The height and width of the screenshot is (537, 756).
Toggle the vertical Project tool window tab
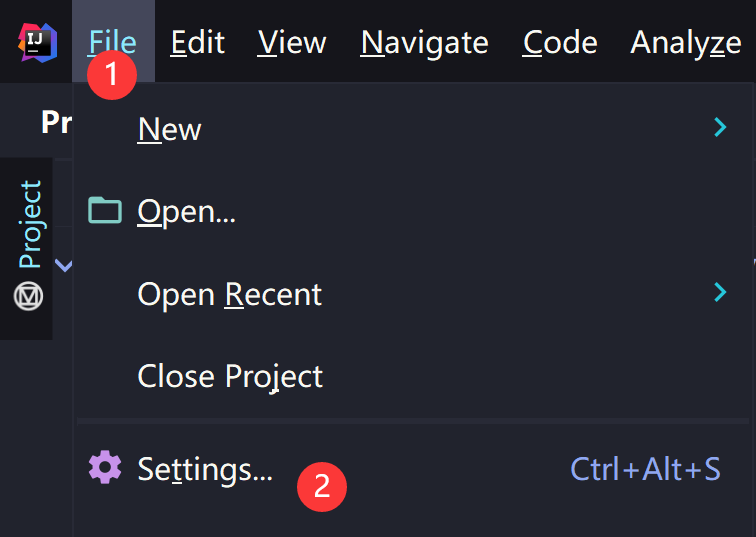coord(29,224)
